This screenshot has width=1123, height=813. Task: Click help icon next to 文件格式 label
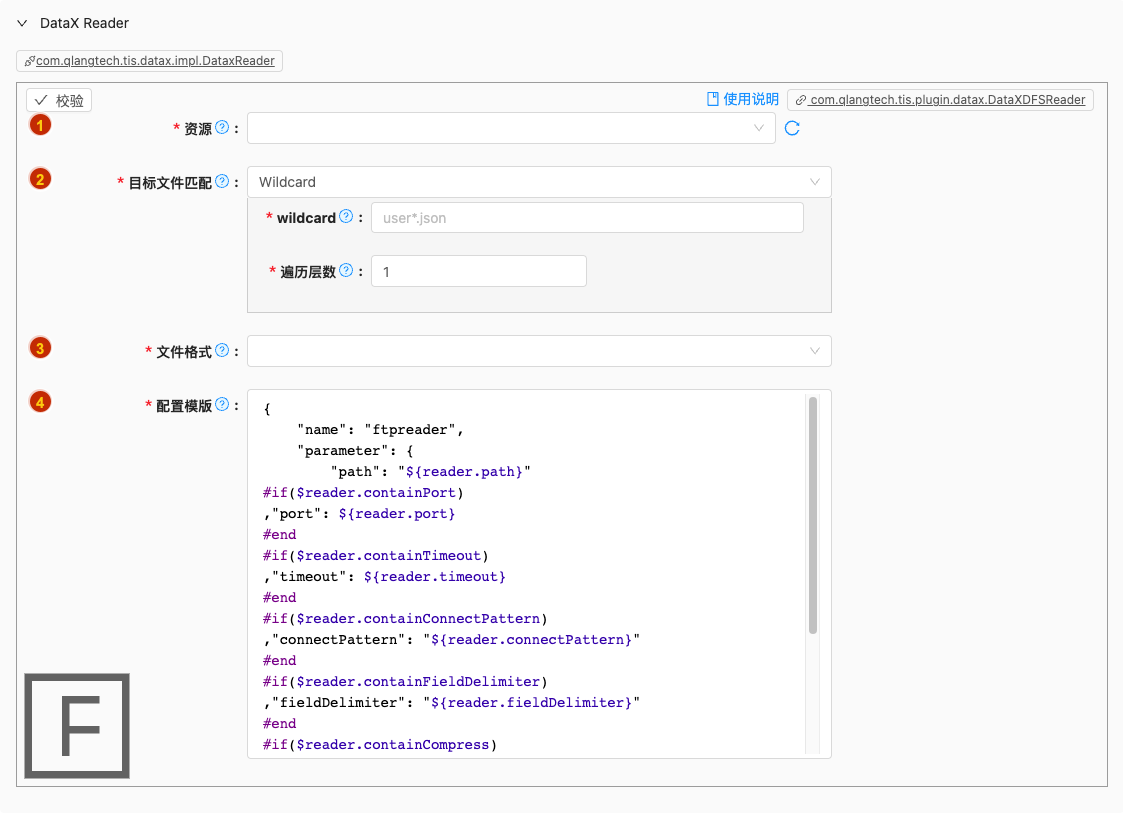point(222,350)
